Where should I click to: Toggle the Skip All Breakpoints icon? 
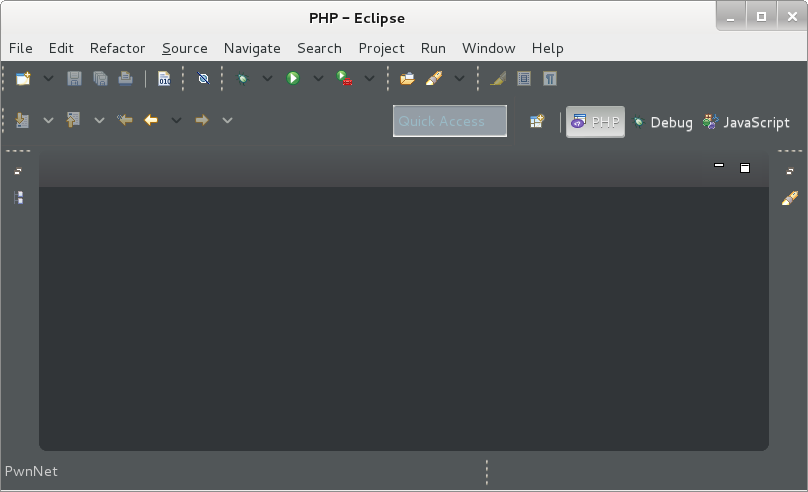click(x=204, y=78)
